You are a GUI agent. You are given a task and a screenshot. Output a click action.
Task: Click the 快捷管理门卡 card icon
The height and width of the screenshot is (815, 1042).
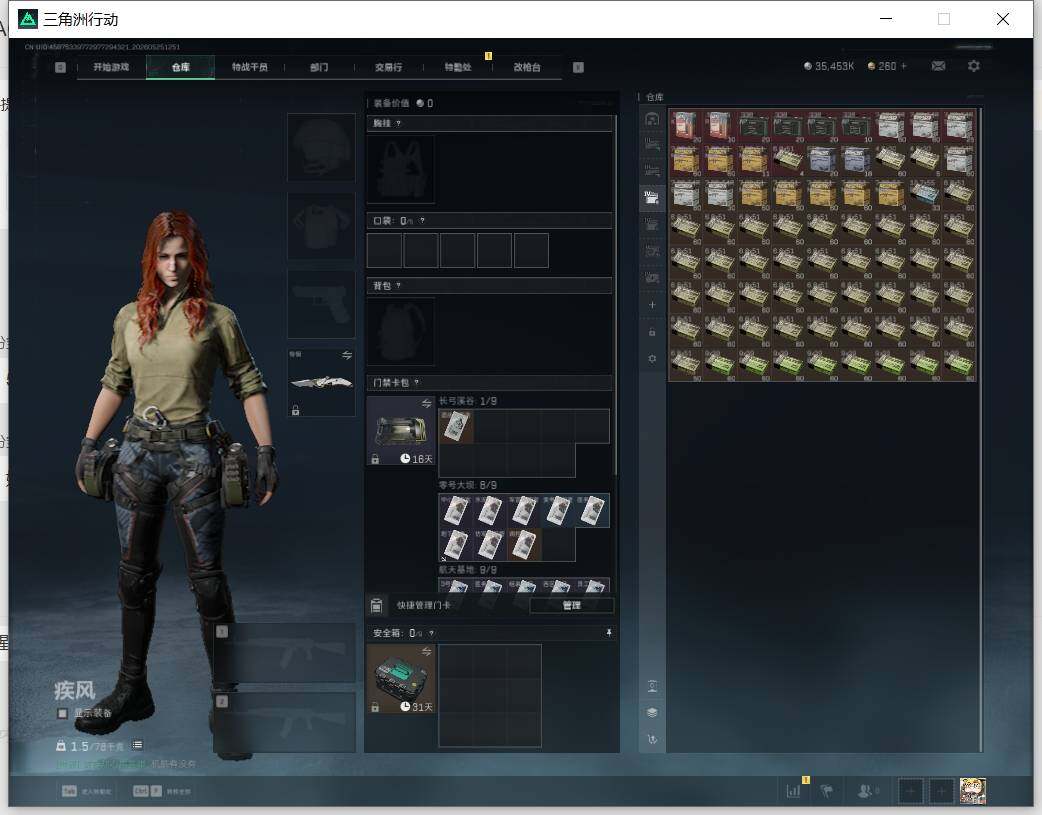[376, 605]
